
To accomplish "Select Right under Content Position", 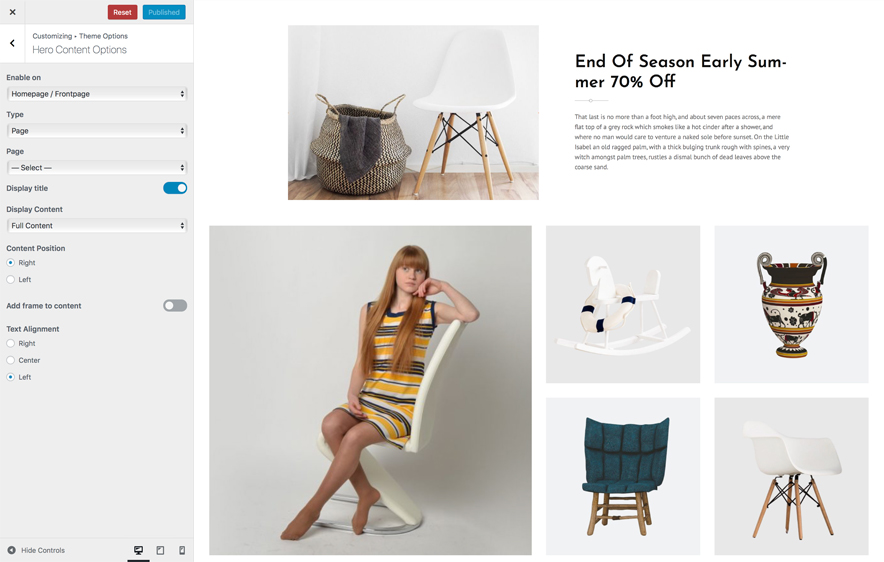I will tap(11, 263).
